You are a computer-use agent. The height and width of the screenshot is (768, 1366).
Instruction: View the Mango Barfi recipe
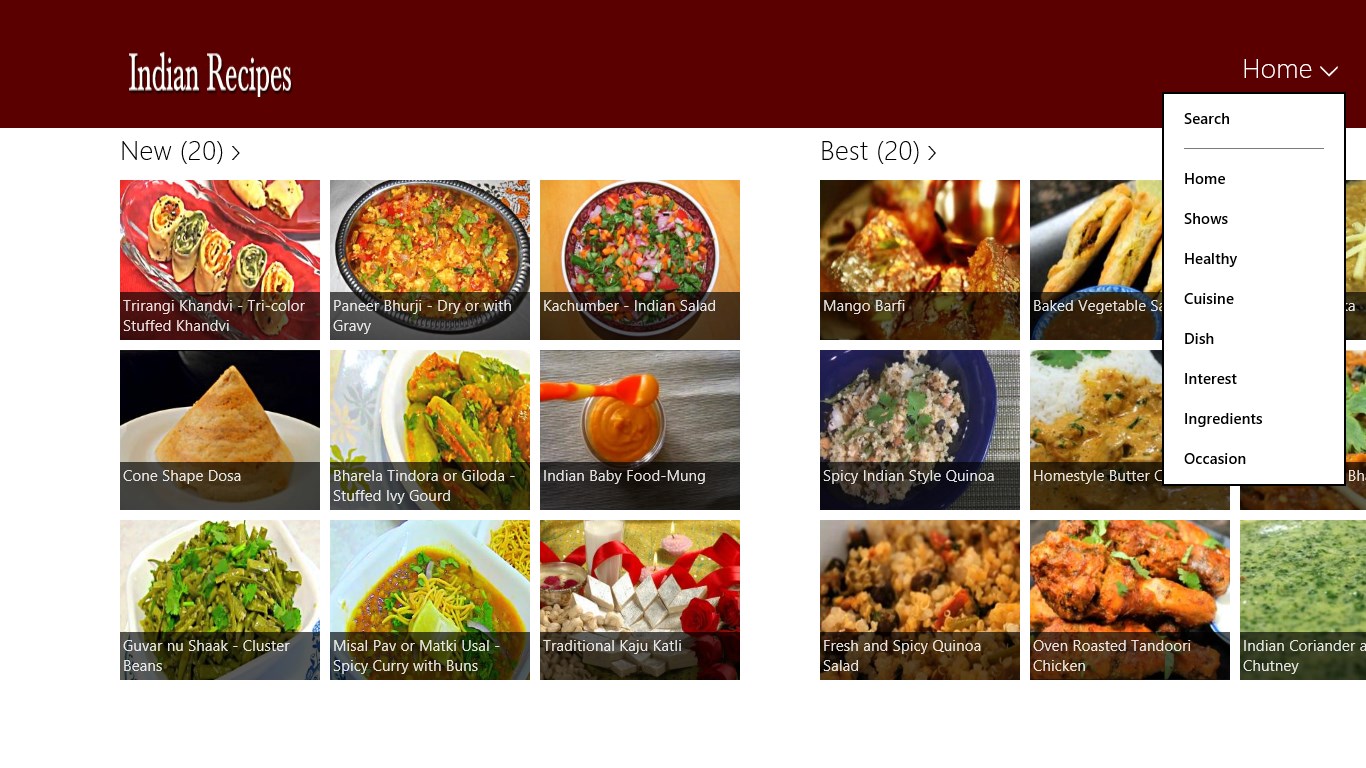pyautogui.click(x=920, y=260)
